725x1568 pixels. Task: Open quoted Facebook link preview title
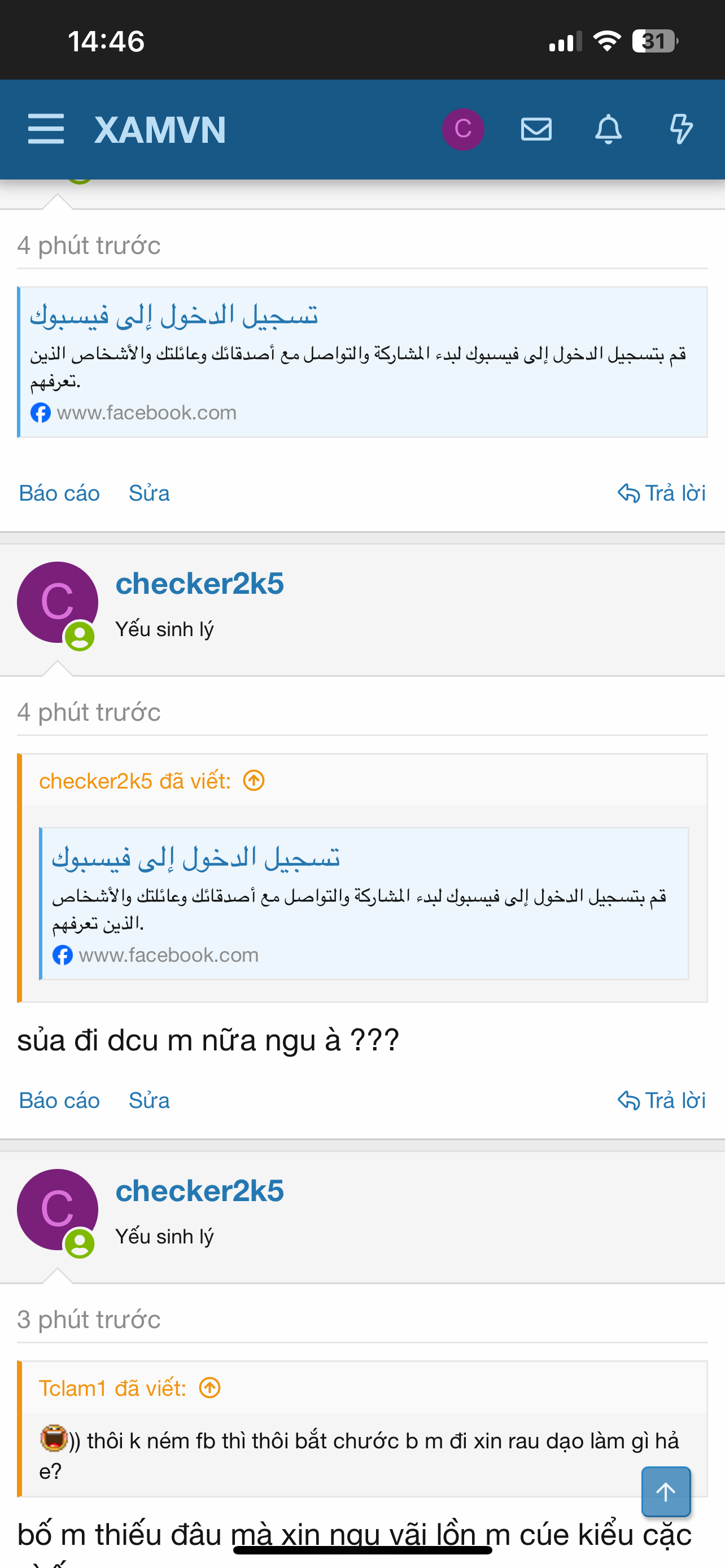click(x=196, y=857)
